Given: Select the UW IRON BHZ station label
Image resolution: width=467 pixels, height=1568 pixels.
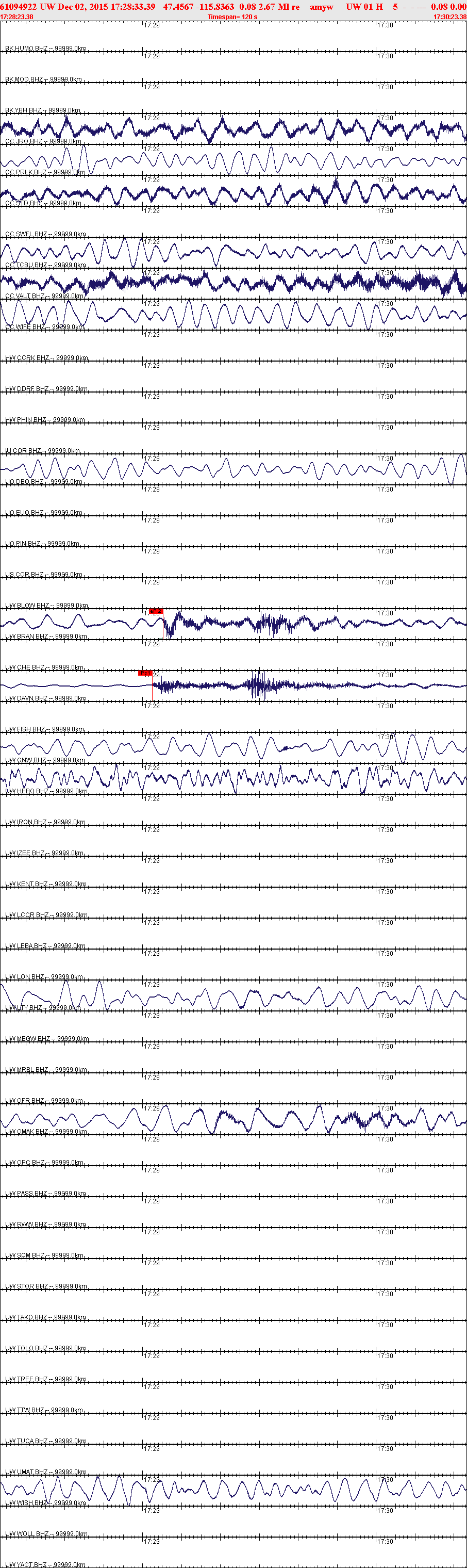Looking at the screenshot, I should tap(45, 822).
